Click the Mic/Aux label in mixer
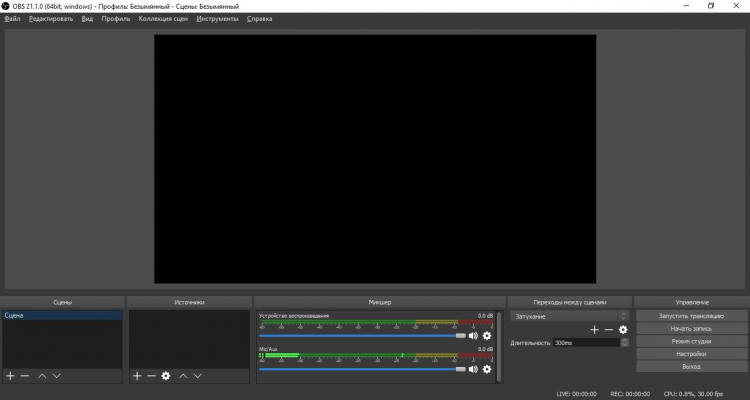Screen dimensions: 750x400 268,349
